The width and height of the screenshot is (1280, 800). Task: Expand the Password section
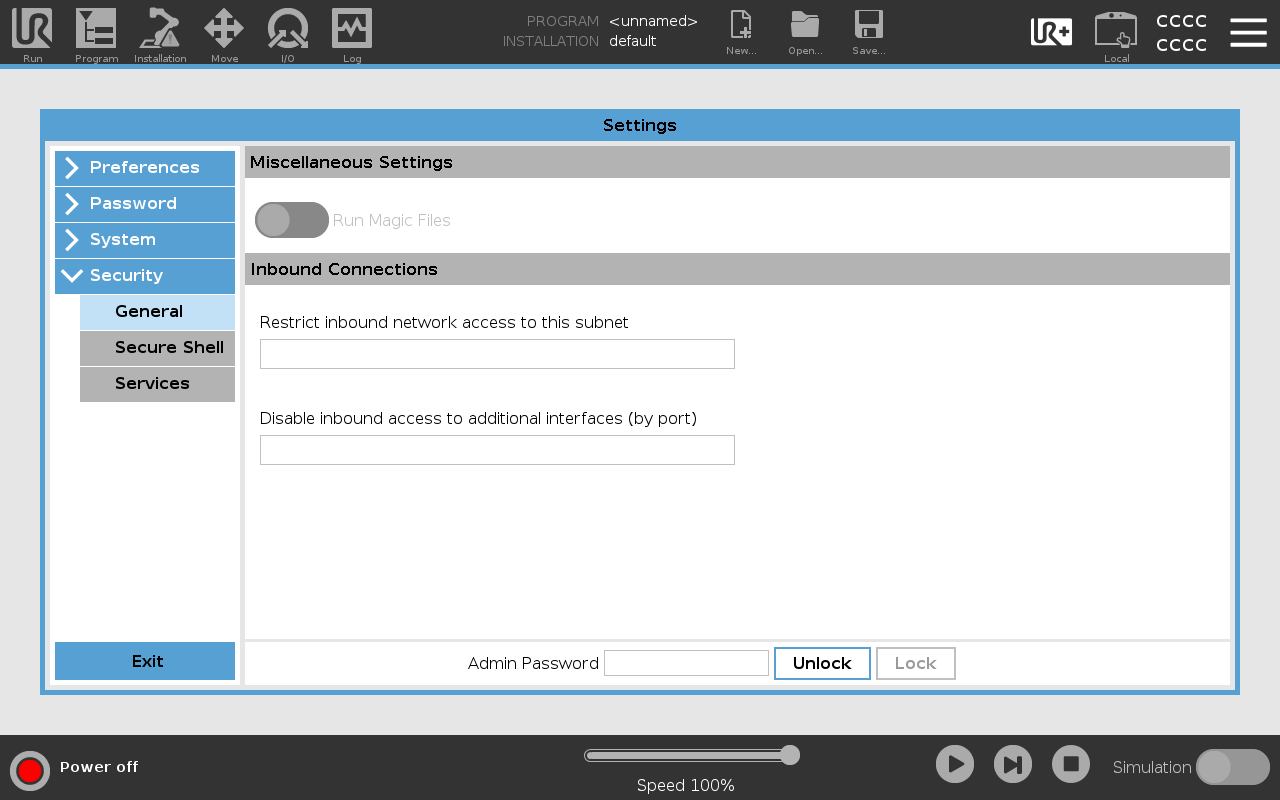(145, 204)
